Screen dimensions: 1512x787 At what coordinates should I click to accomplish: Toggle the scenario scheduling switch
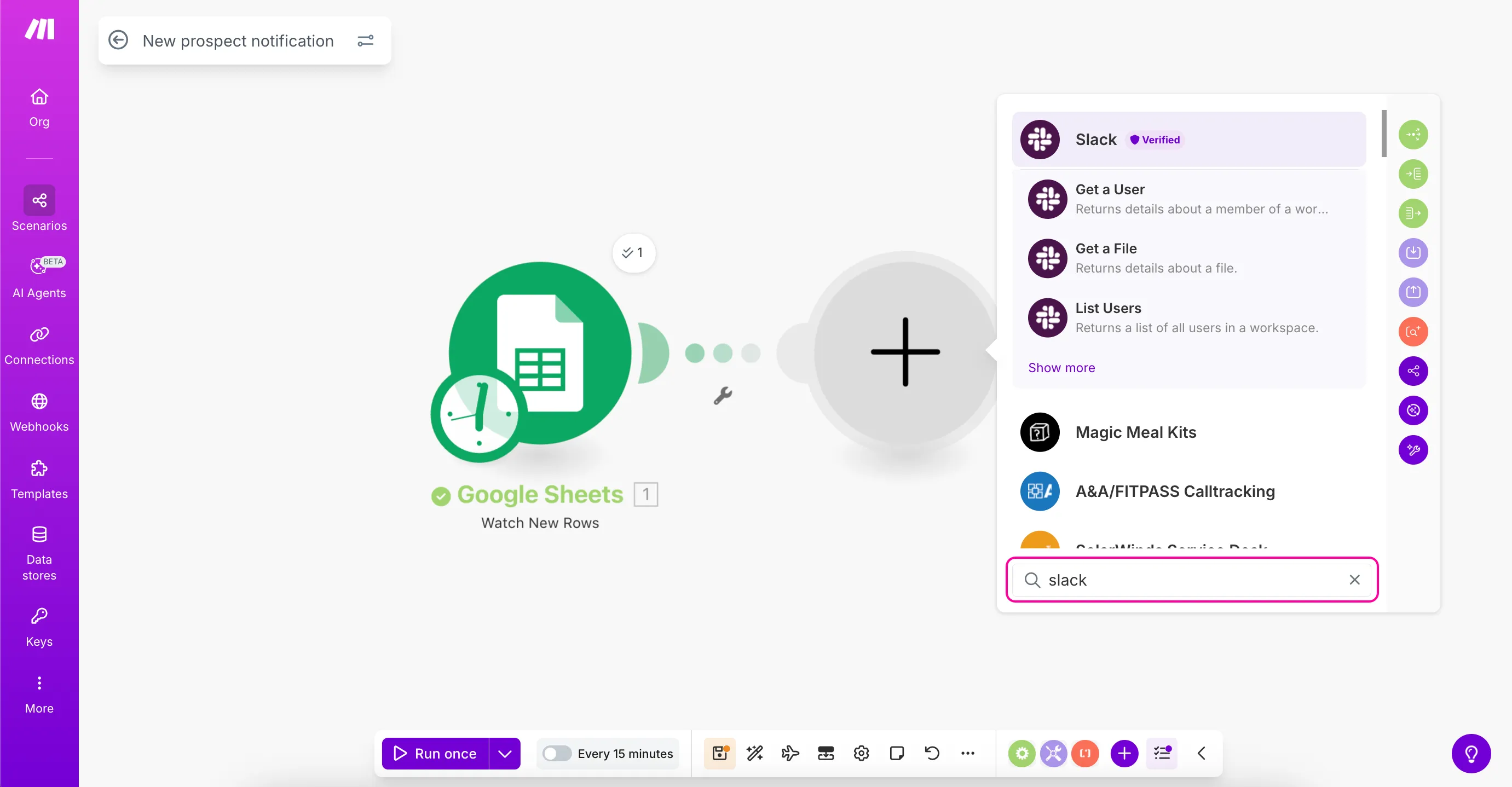click(556, 753)
